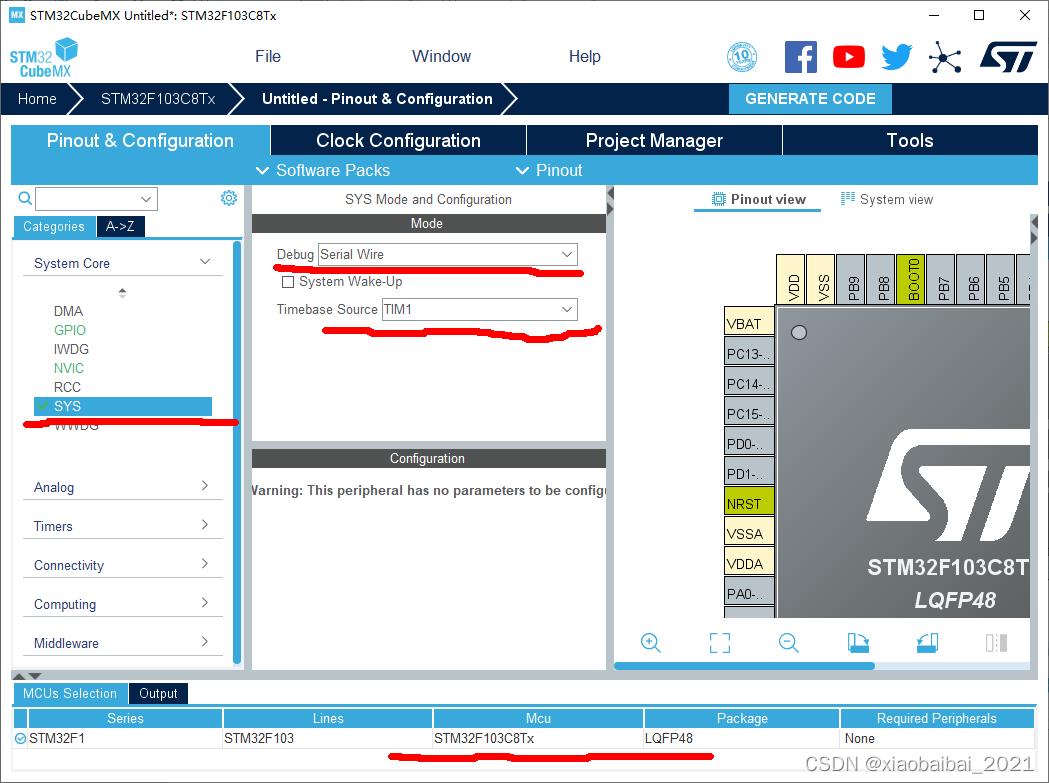Select IWDG in System Core list
Image resolution: width=1049 pixels, height=783 pixels.
pos(71,349)
